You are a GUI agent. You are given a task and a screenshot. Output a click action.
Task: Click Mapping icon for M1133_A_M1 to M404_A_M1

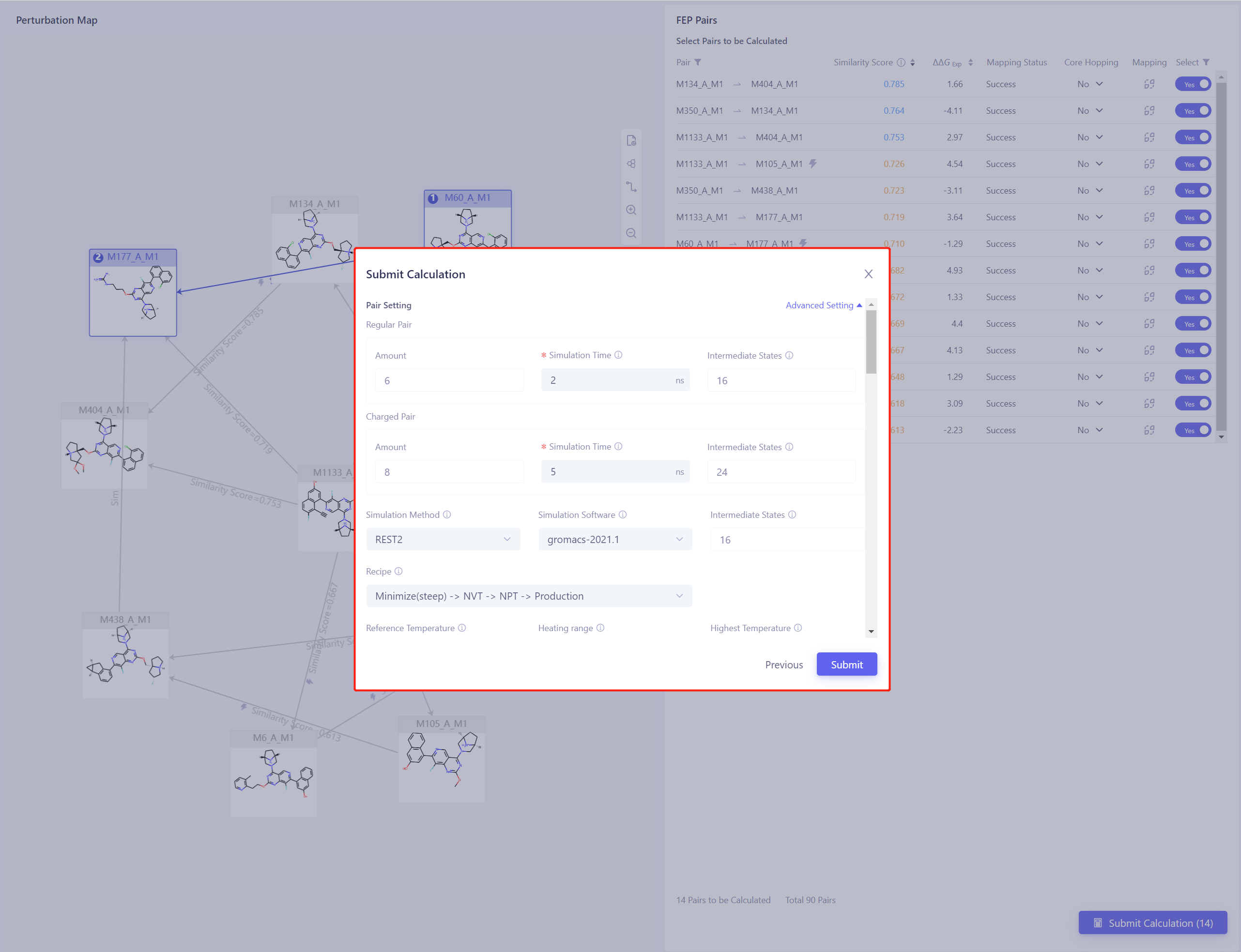pos(1149,137)
